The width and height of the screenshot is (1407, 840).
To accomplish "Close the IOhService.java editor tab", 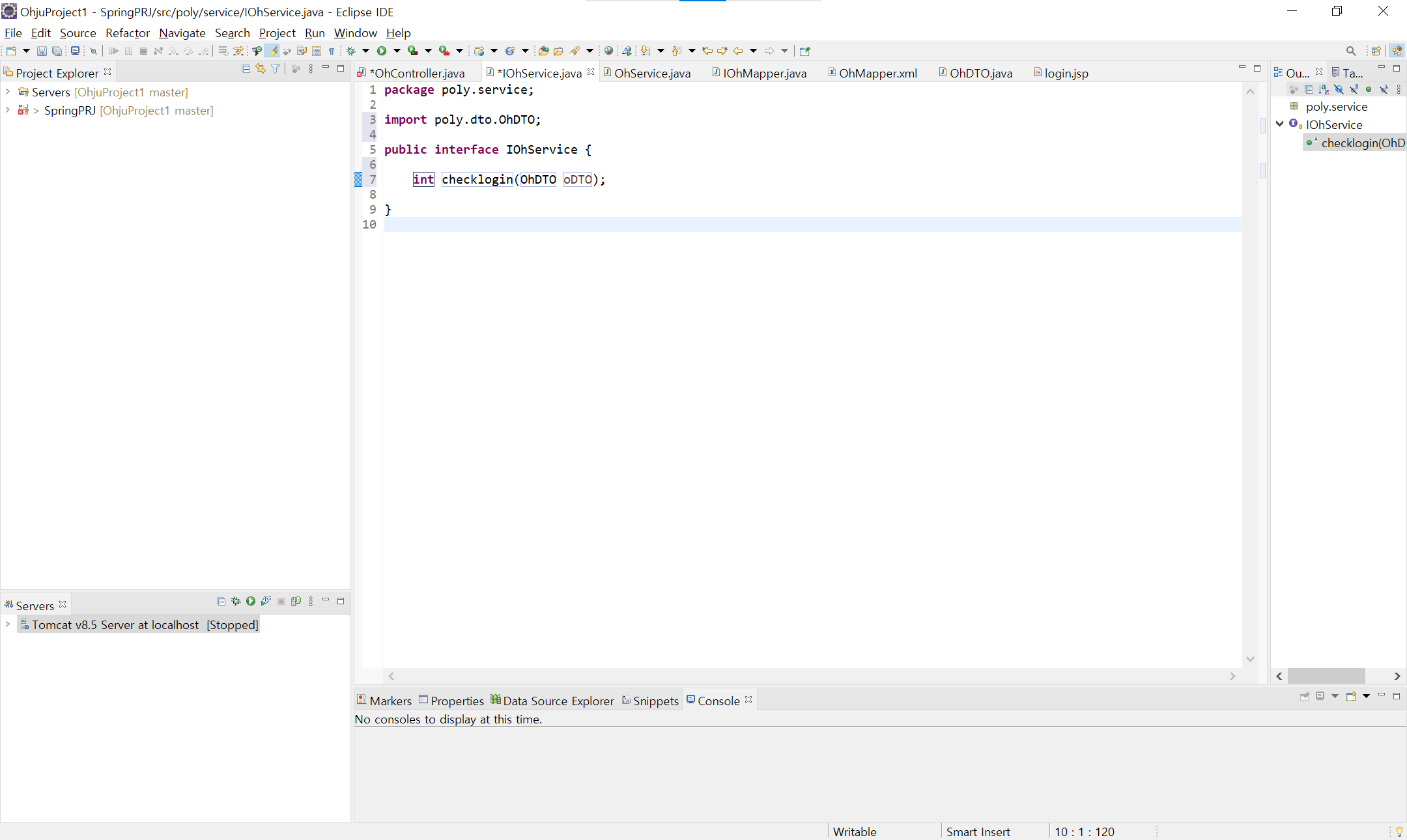I will coord(591,72).
